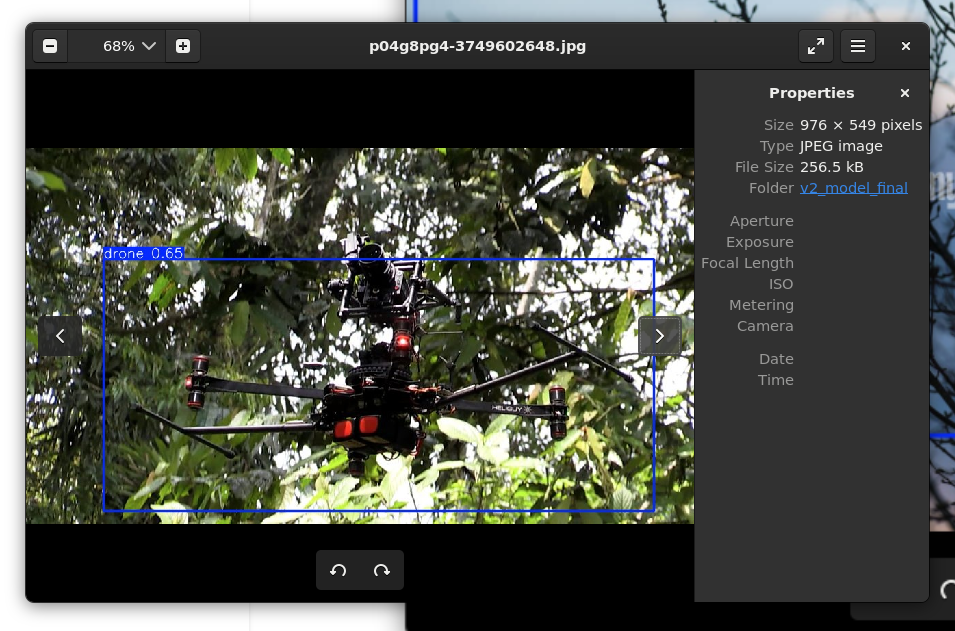
Task: Select the '256.5 kB' file size value
Action: point(831,167)
